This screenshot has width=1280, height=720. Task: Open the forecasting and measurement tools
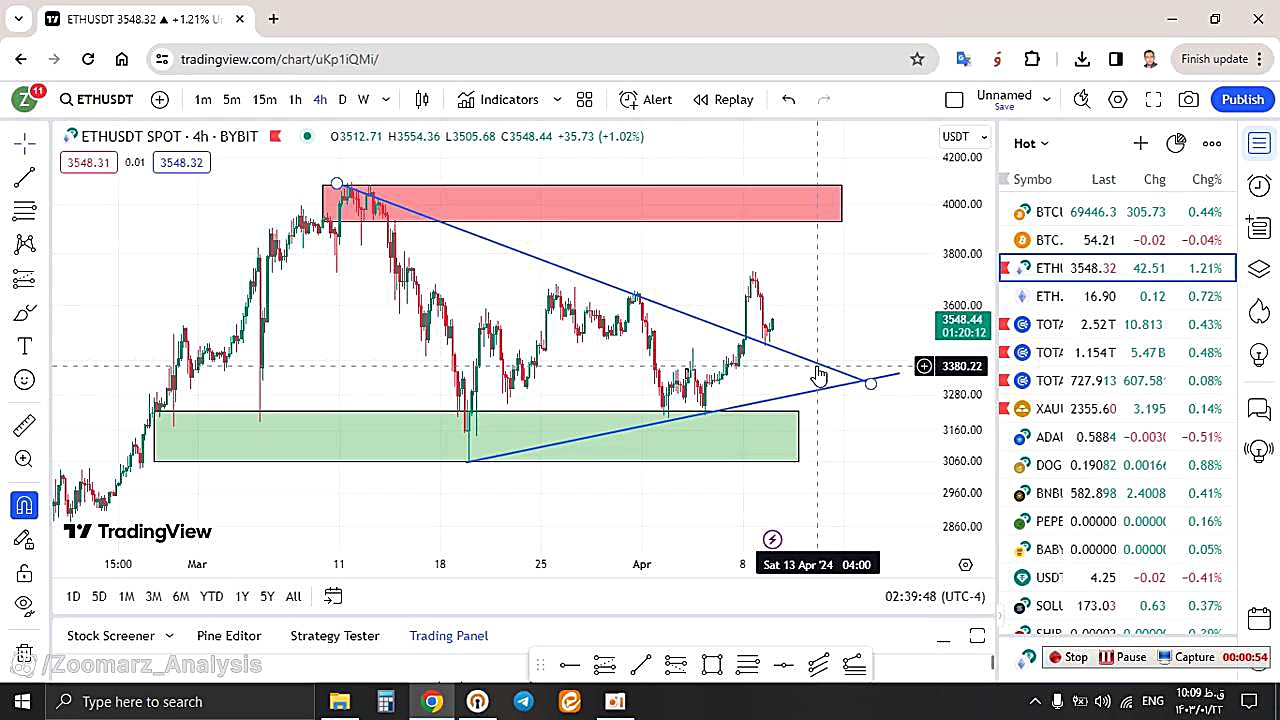[25, 279]
